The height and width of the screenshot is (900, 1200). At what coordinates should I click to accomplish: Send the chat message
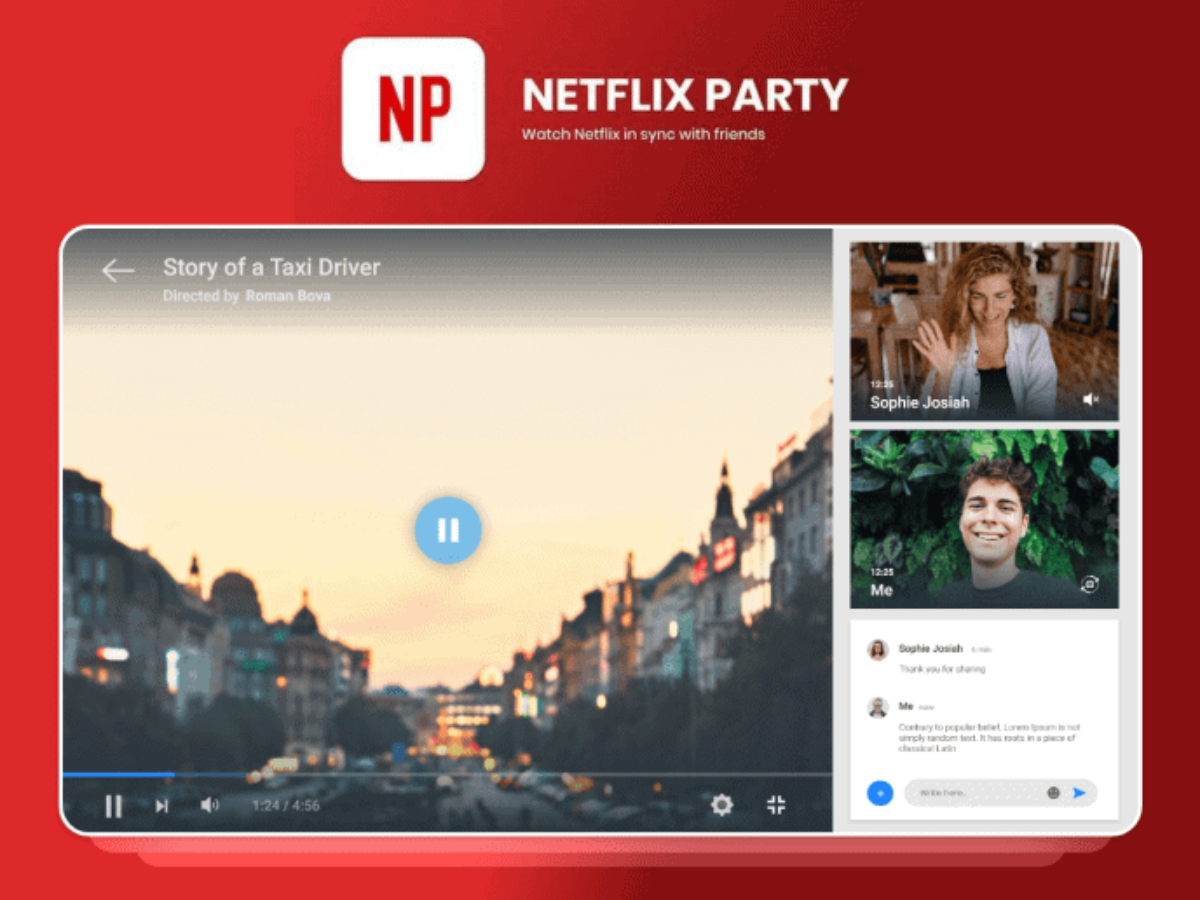1079,793
